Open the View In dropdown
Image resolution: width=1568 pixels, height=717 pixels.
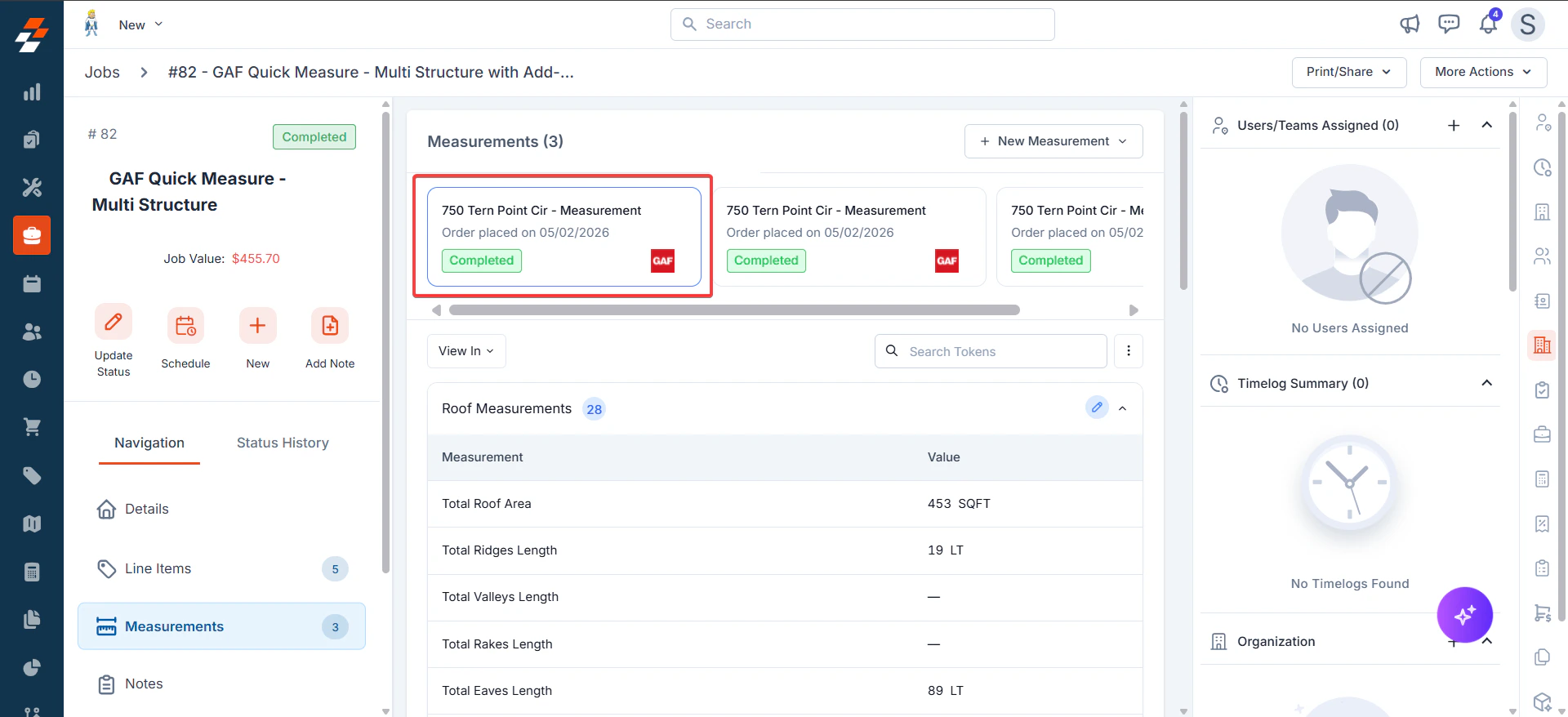click(x=466, y=351)
